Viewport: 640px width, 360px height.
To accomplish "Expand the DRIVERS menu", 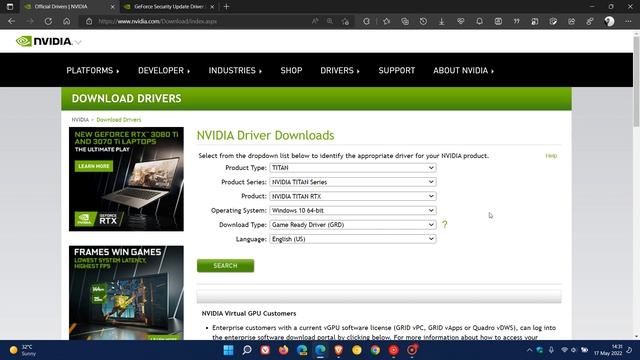I will coord(340,71).
